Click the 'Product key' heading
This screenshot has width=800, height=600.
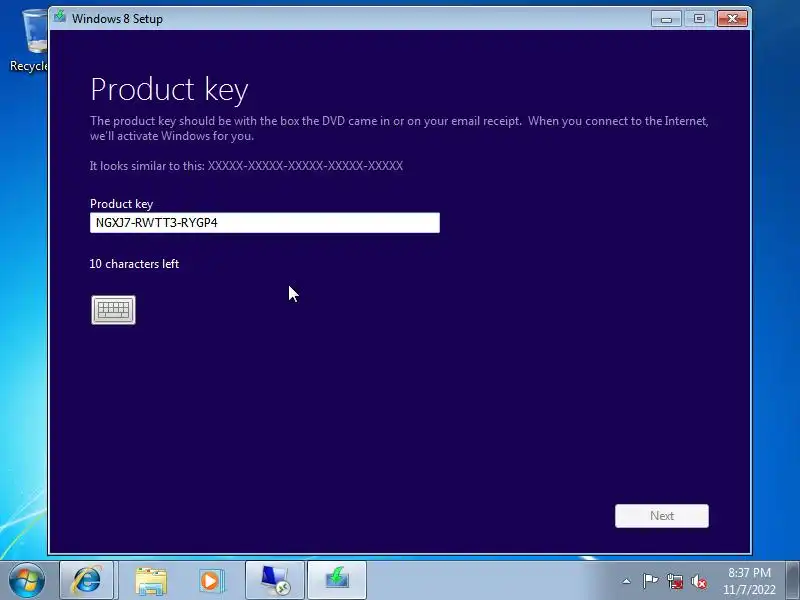coord(169,90)
